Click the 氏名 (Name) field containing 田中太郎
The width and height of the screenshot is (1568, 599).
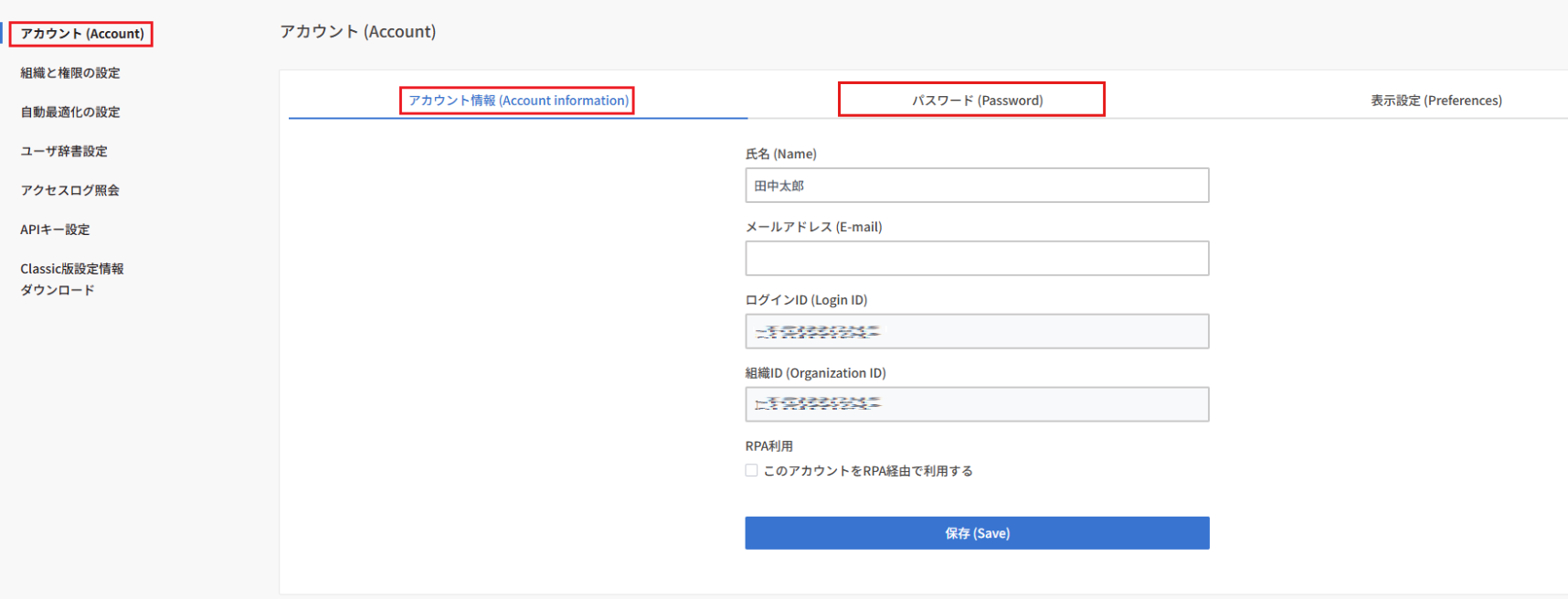(x=977, y=186)
